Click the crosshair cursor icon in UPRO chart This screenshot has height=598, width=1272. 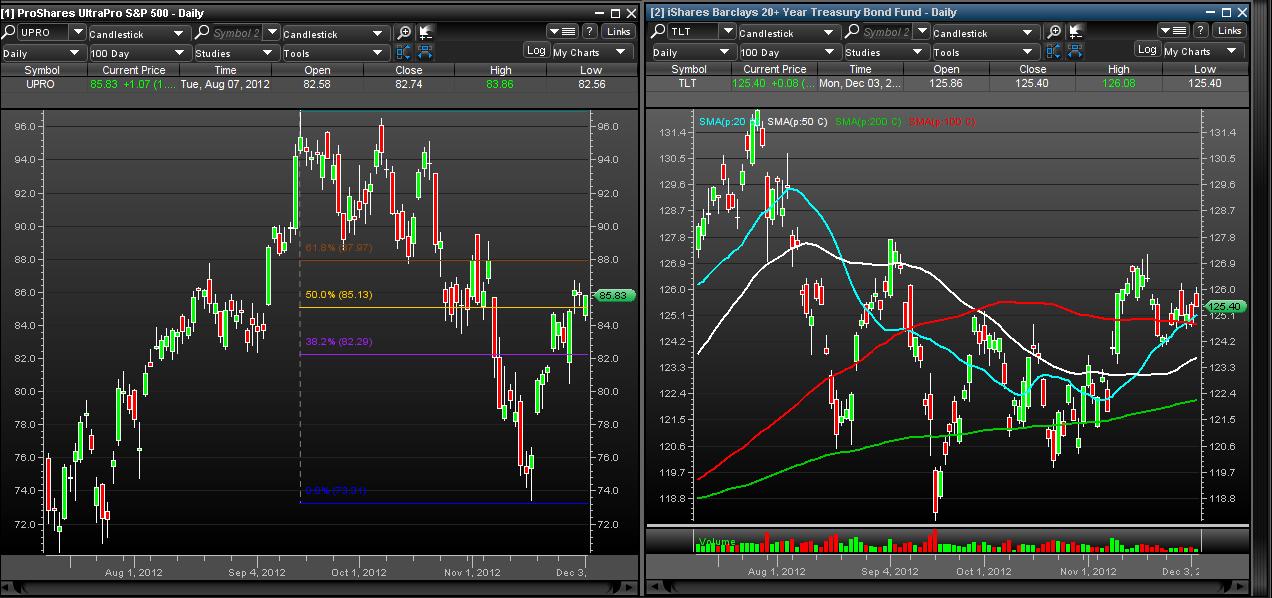coord(426,33)
